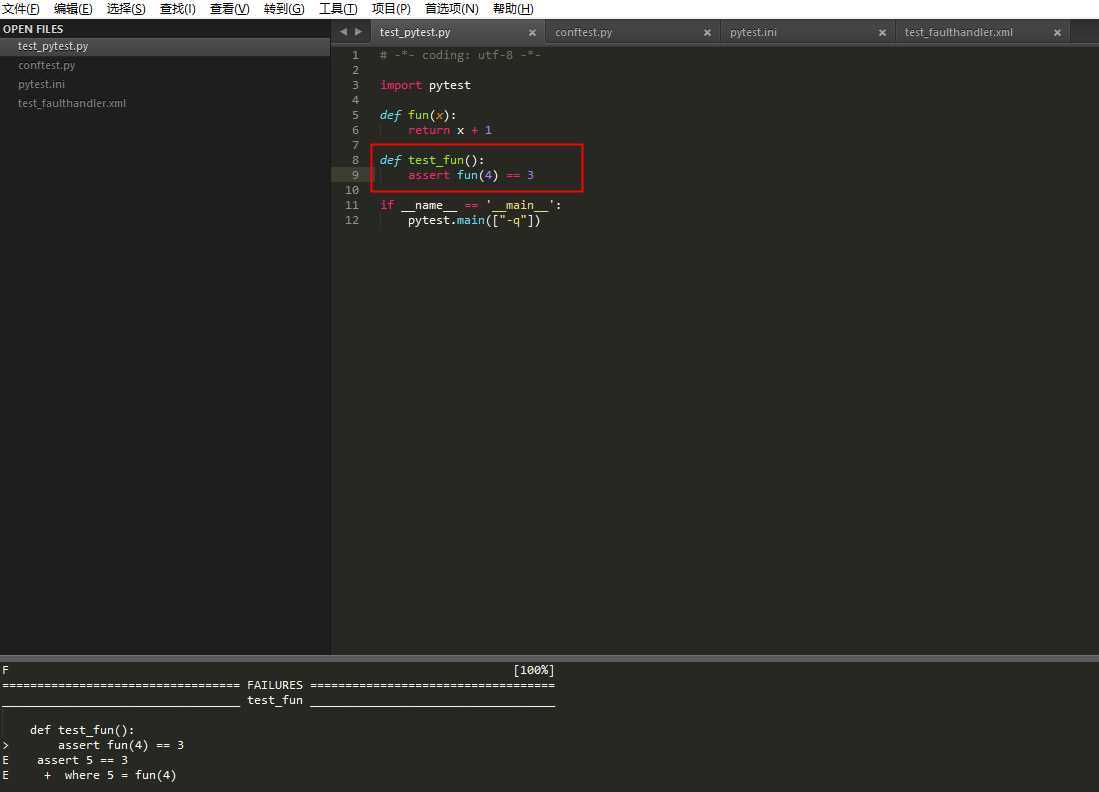Image resolution: width=1099 pixels, height=792 pixels.
Task: Close the pytest.ini tab
Action: (x=882, y=33)
